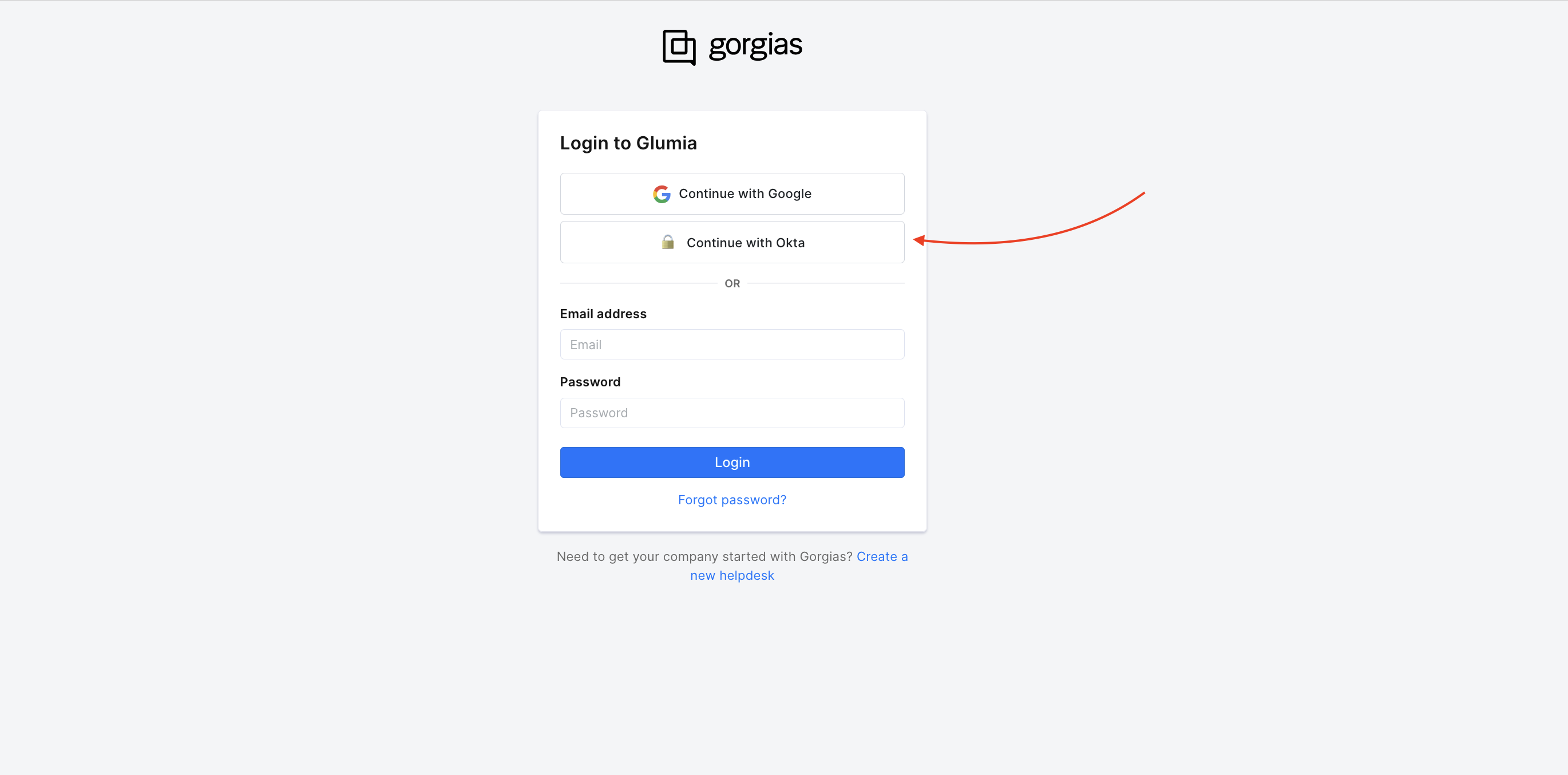The width and height of the screenshot is (1568, 775).
Task: Focus the Email input field
Action: (x=732, y=345)
